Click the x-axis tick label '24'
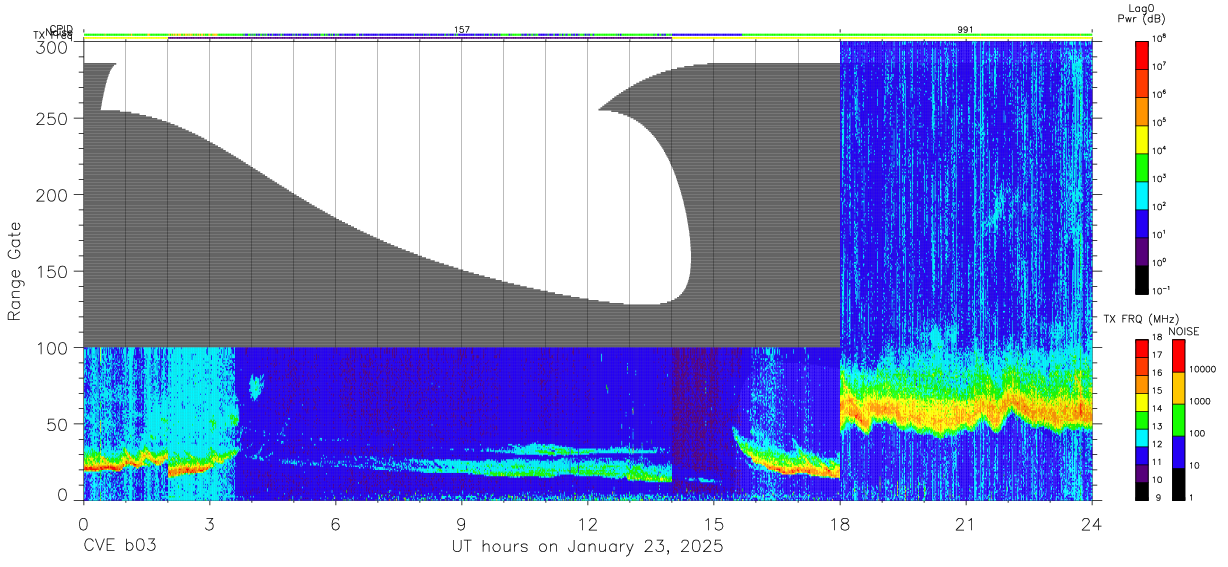This screenshot has height=567, width=1228. click(x=1092, y=524)
